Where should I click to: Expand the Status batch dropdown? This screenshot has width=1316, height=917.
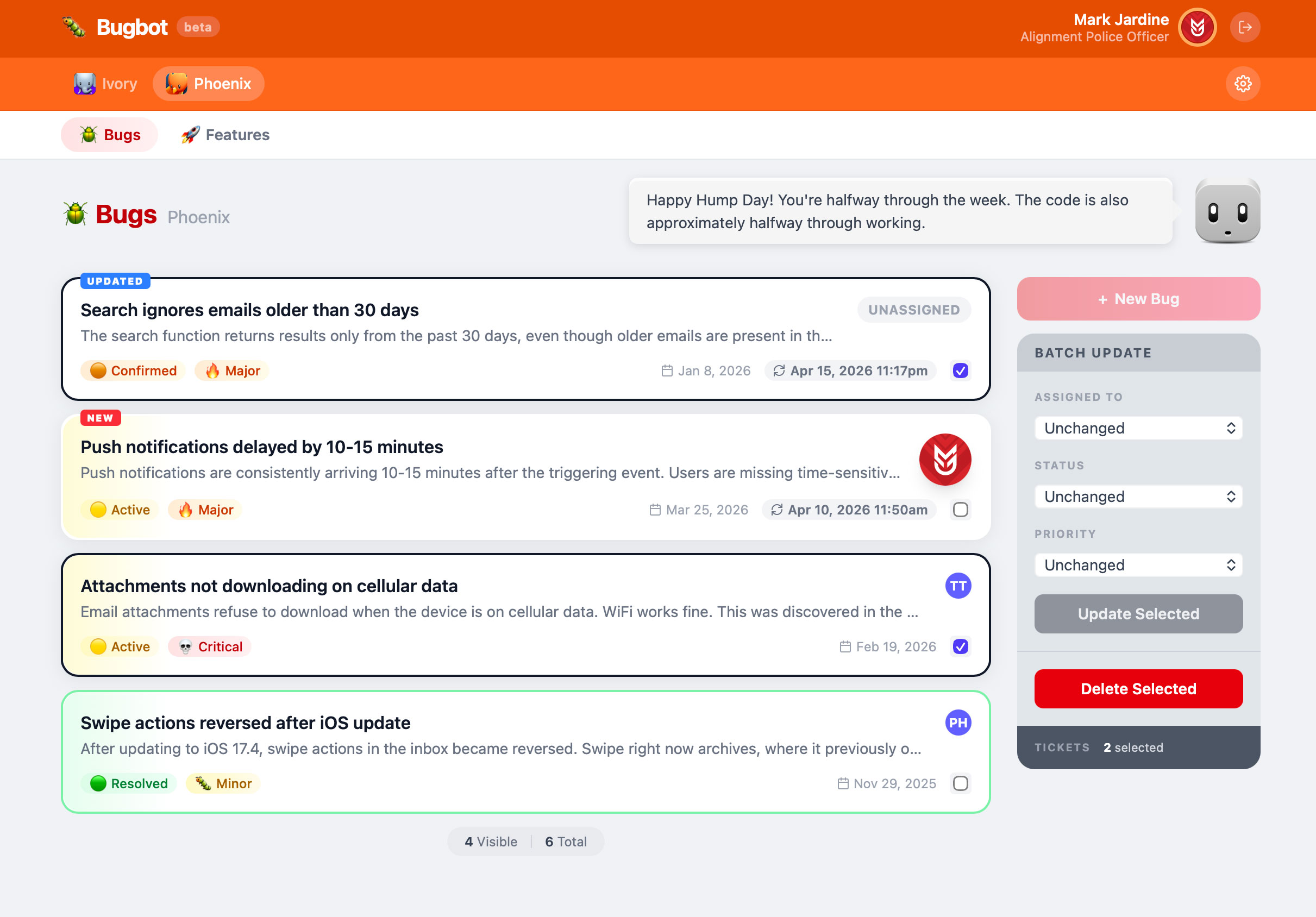(x=1138, y=497)
